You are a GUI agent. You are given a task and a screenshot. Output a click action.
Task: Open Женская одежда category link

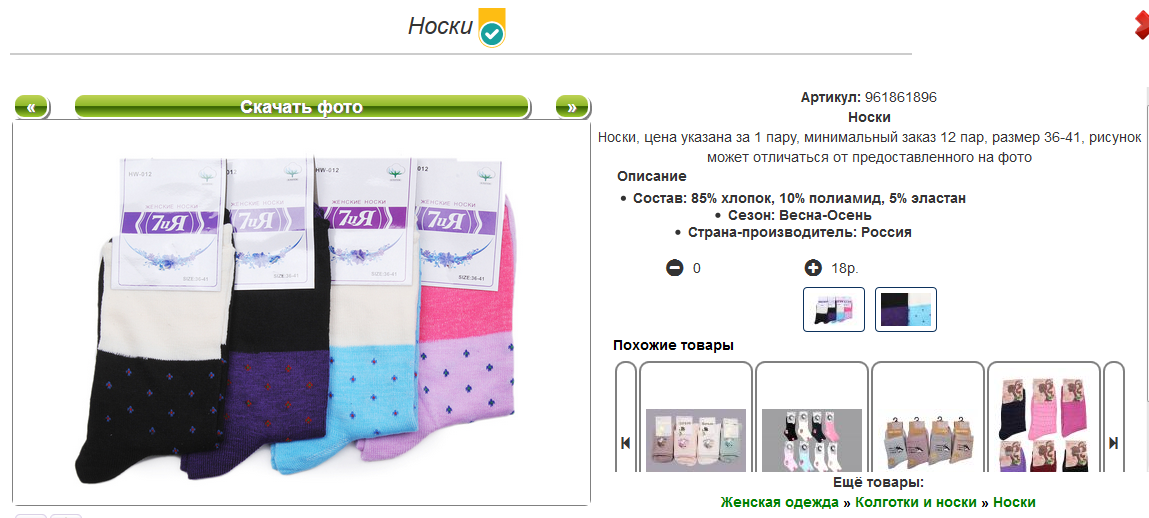(x=780, y=502)
